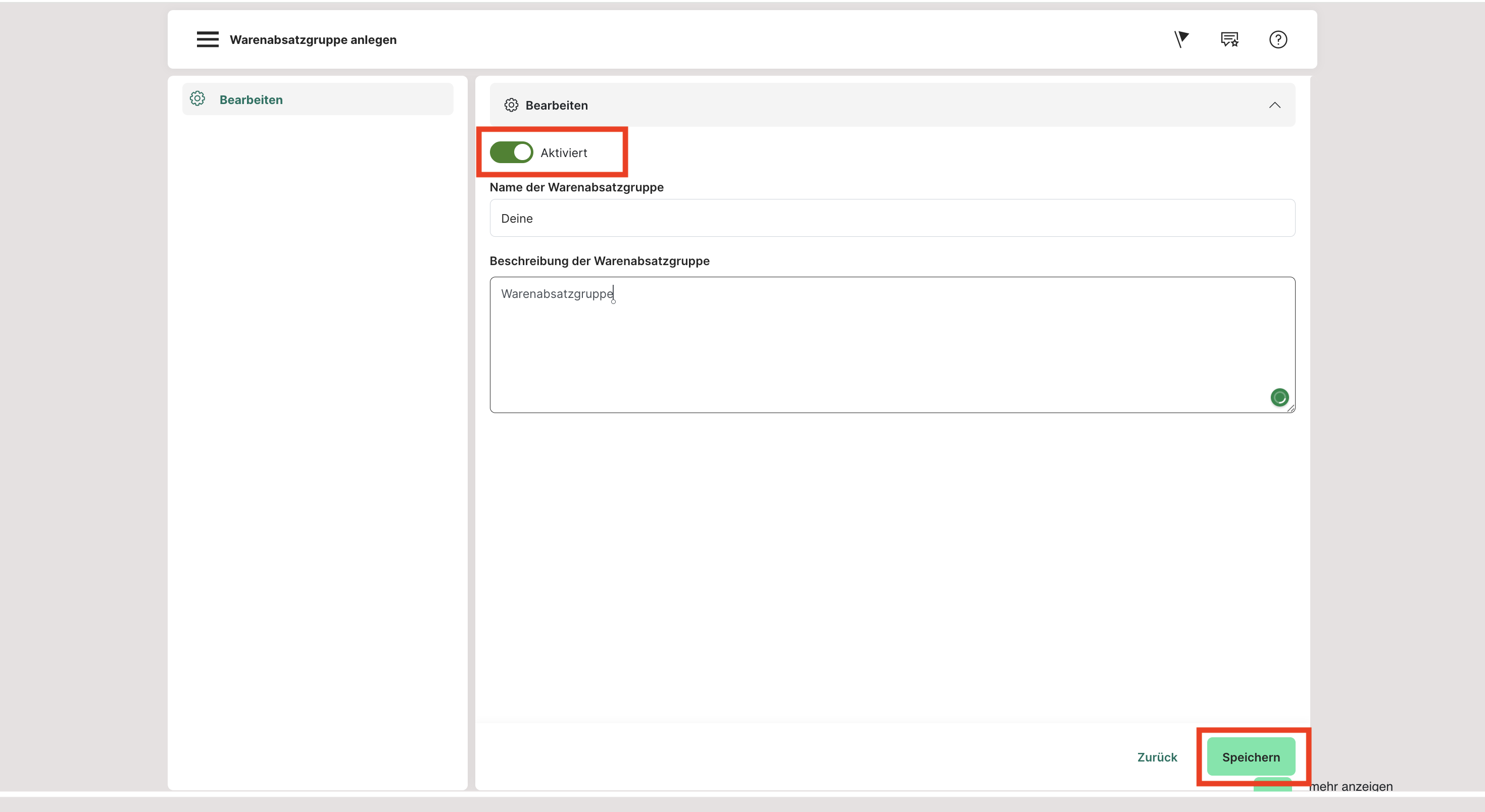Open the feedback chat star icon
The height and width of the screenshot is (812, 1485).
coord(1229,39)
